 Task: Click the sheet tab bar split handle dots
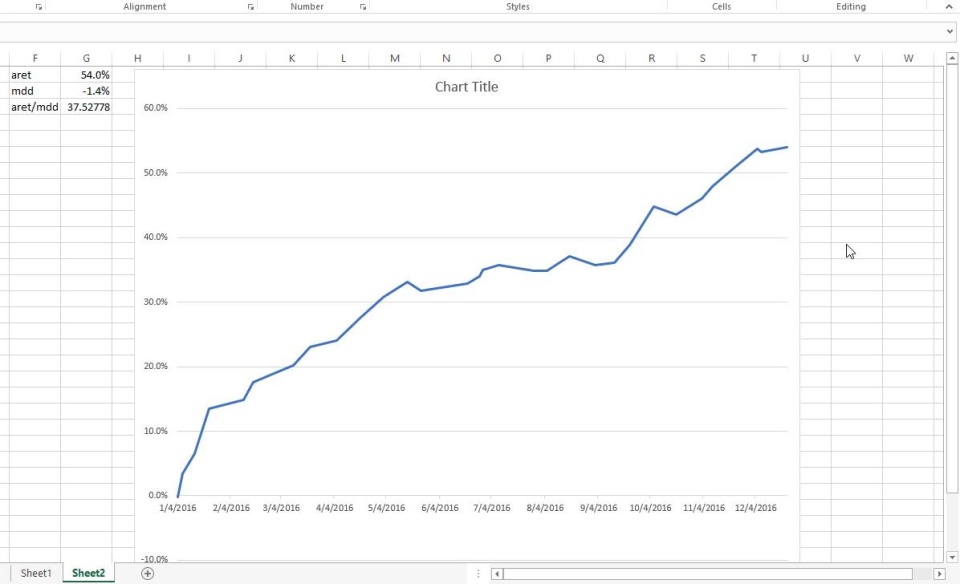pyautogui.click(x=478, y=574)
